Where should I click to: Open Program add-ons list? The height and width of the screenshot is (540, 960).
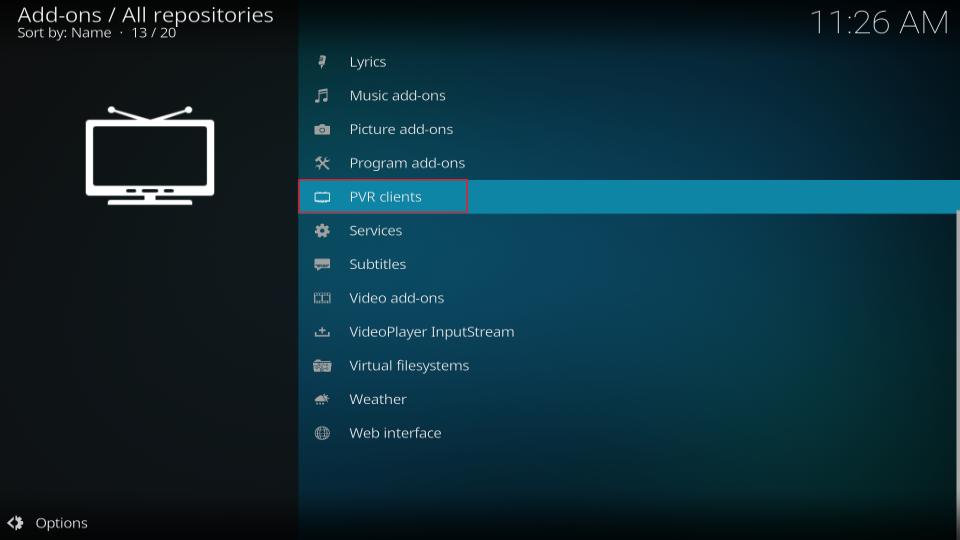(627, 163)
